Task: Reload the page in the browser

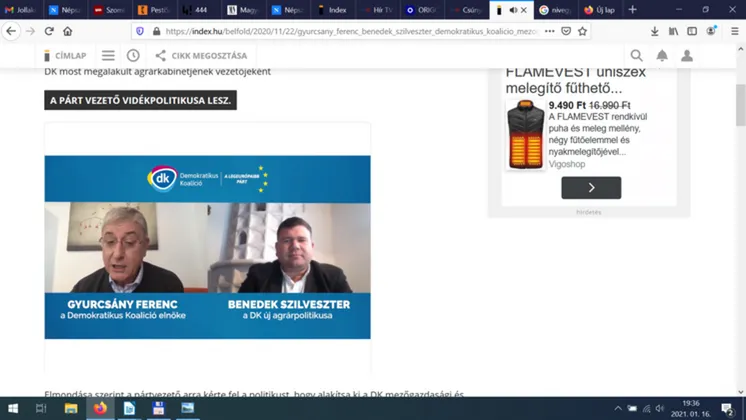Action: tap(47, 31)
